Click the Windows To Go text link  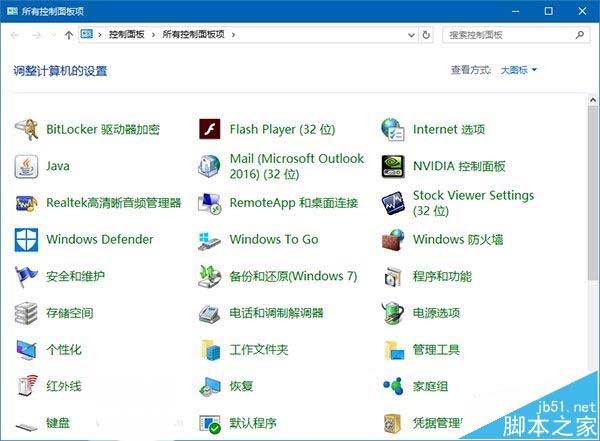click(x=274, y=239)
